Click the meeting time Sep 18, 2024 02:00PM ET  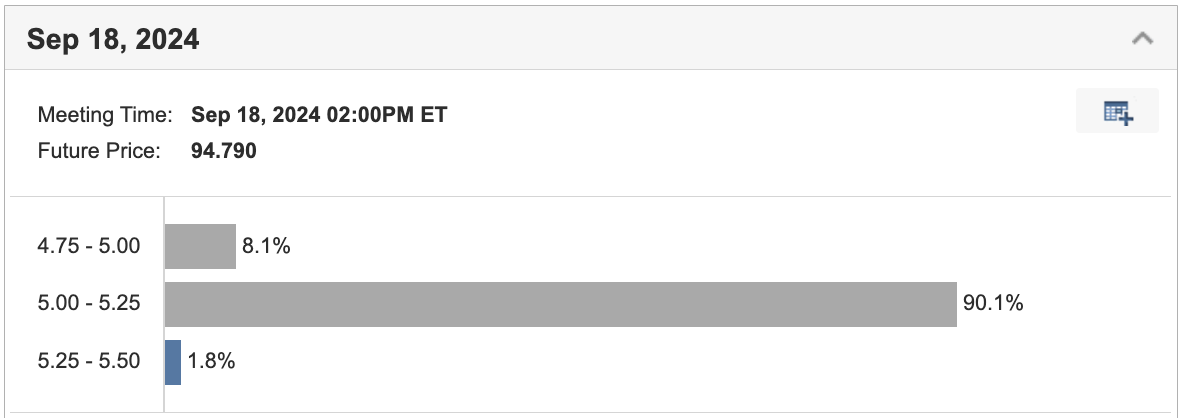[x=319, y=115]
